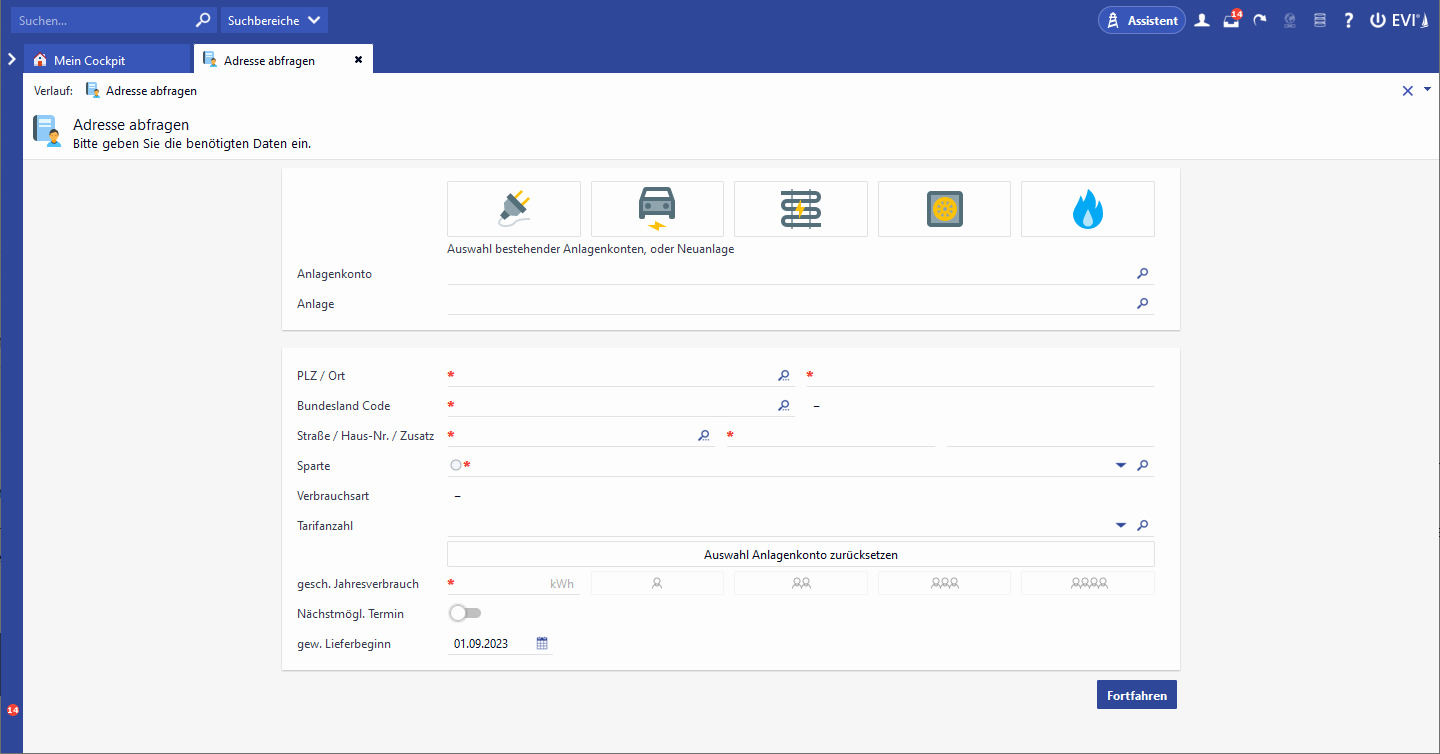1440x754 pixels.
Task: Click Auswahl Anlagenkonto zurücksetzen button
Action: 800,554
